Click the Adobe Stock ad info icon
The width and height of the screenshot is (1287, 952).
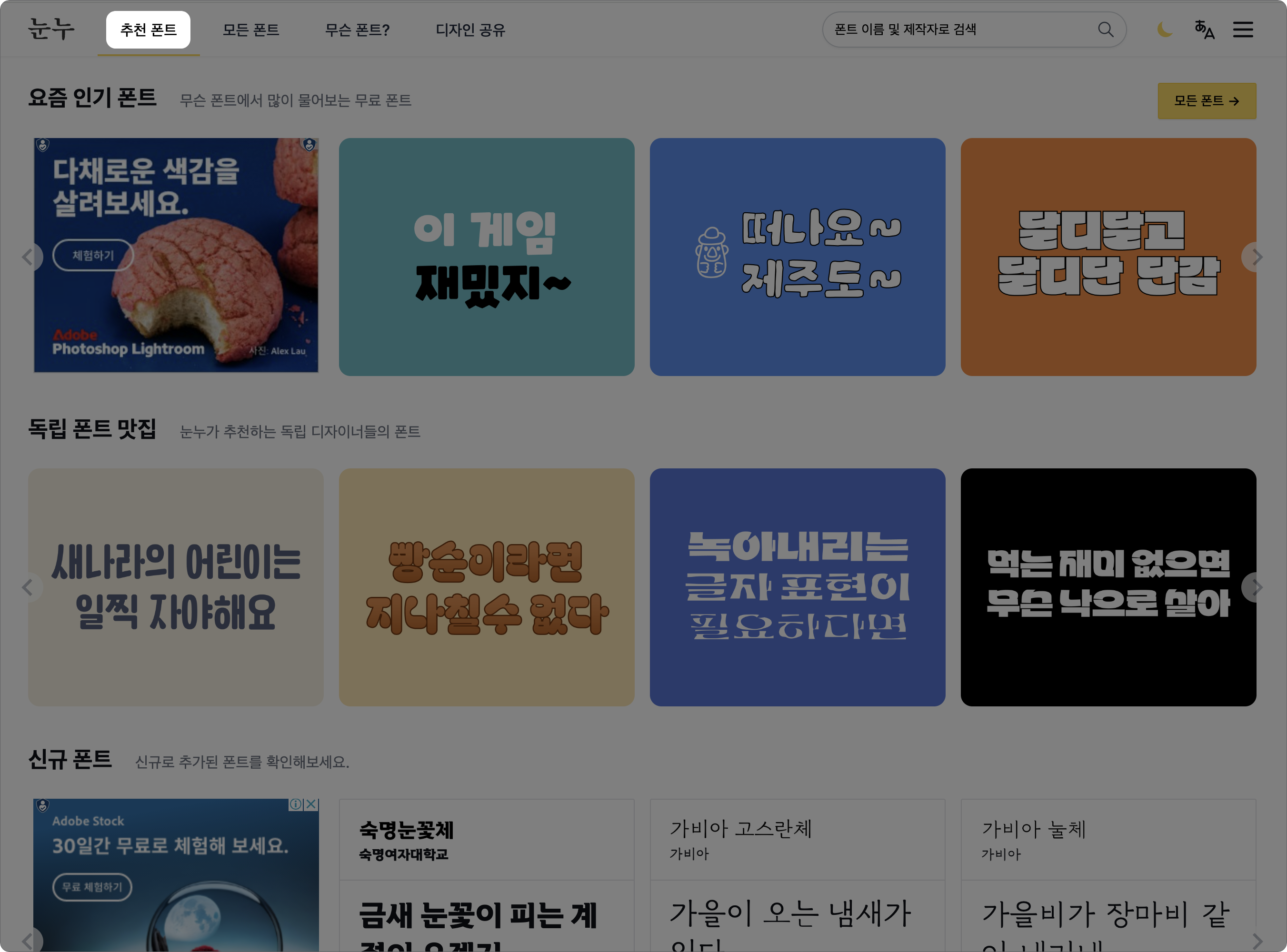pos(296,804)
